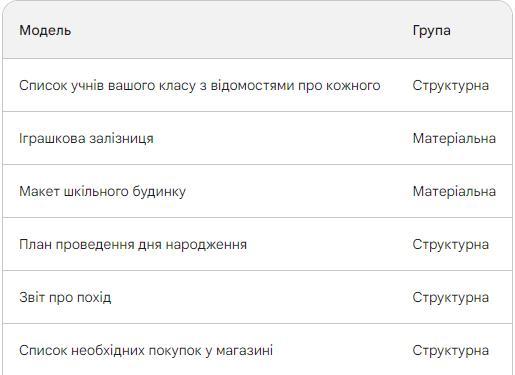Select the Іграшкова залізниця cell
Screen dimensions: 515x375
(x=86, y=138)
